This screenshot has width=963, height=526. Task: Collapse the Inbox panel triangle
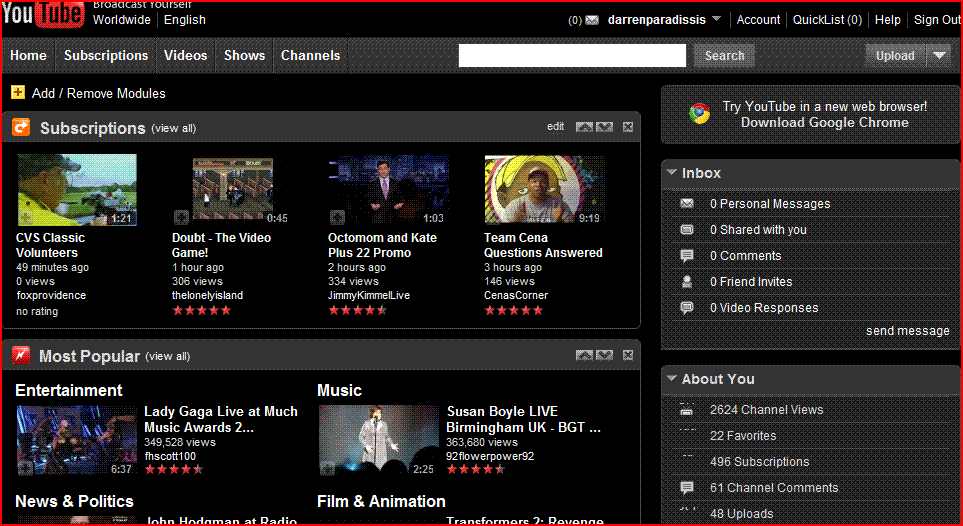(671, 173)
